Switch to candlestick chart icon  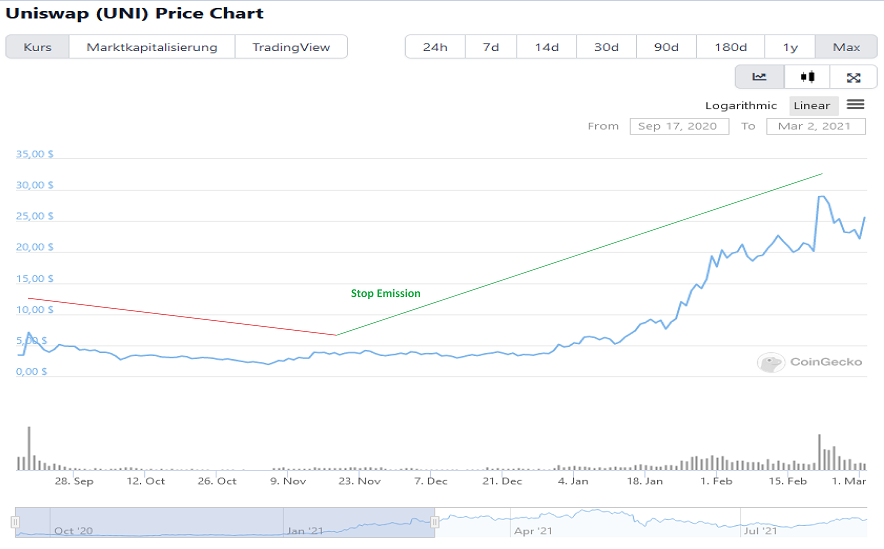[x=807, y=77]
